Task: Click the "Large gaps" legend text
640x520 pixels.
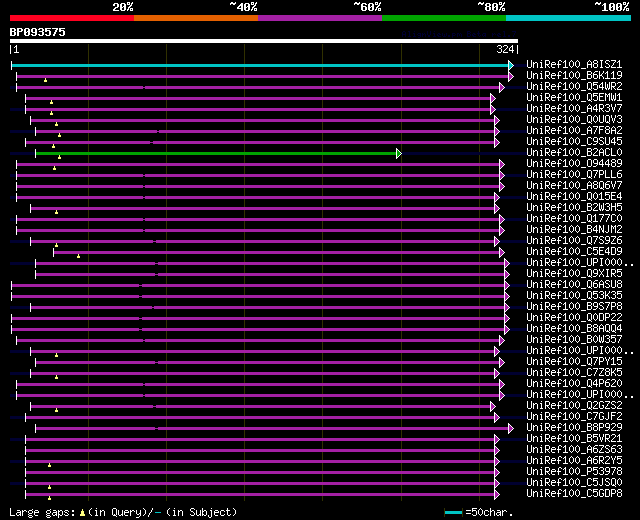Action: pyautogui.click(x=42, y=512)
